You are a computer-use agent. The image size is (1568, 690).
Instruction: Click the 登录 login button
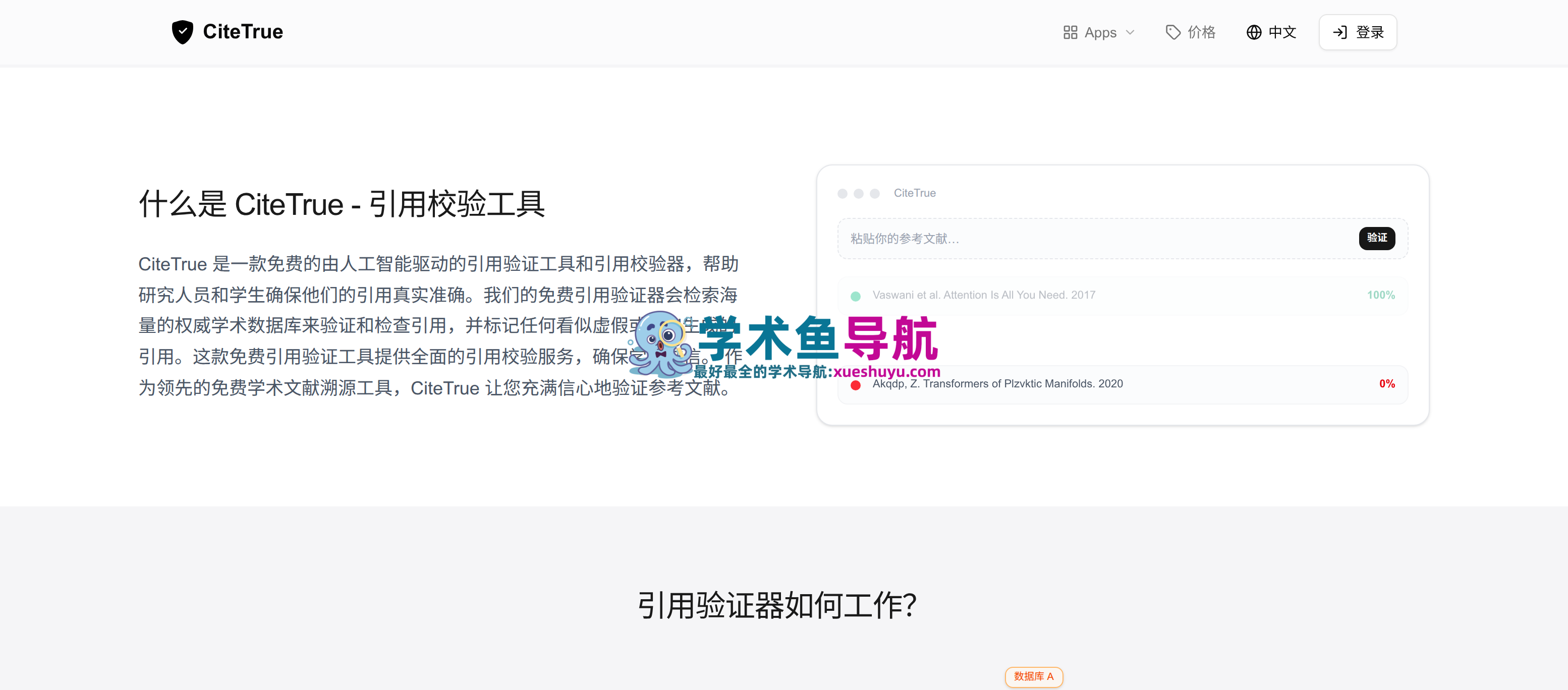1358,32
